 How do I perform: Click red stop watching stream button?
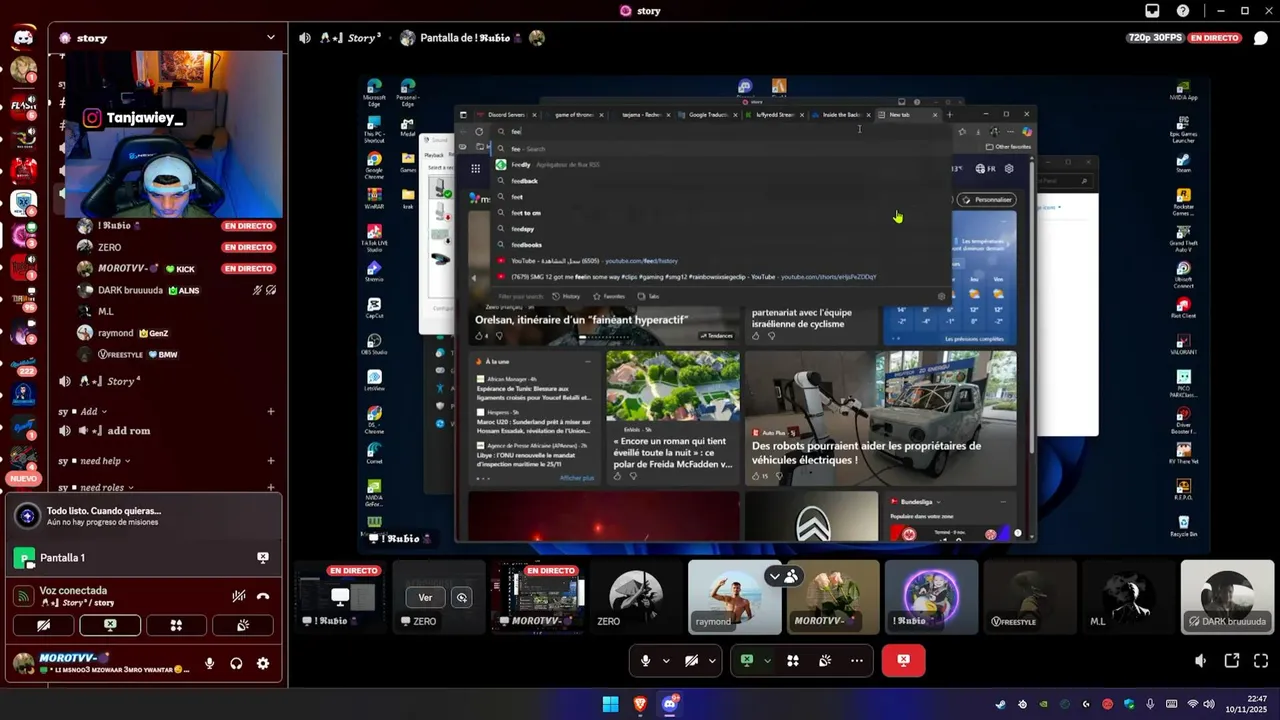coord(903,661)
